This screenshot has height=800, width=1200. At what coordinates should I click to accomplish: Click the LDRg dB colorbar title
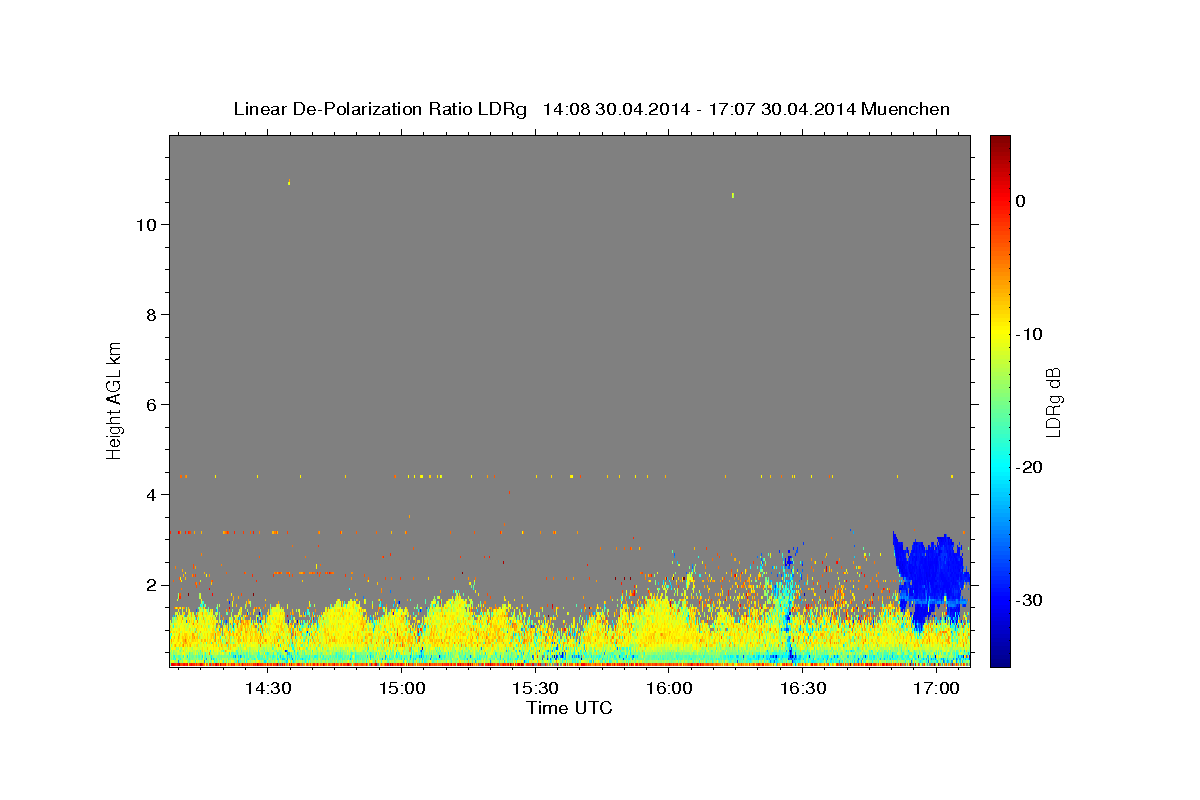1053,401
